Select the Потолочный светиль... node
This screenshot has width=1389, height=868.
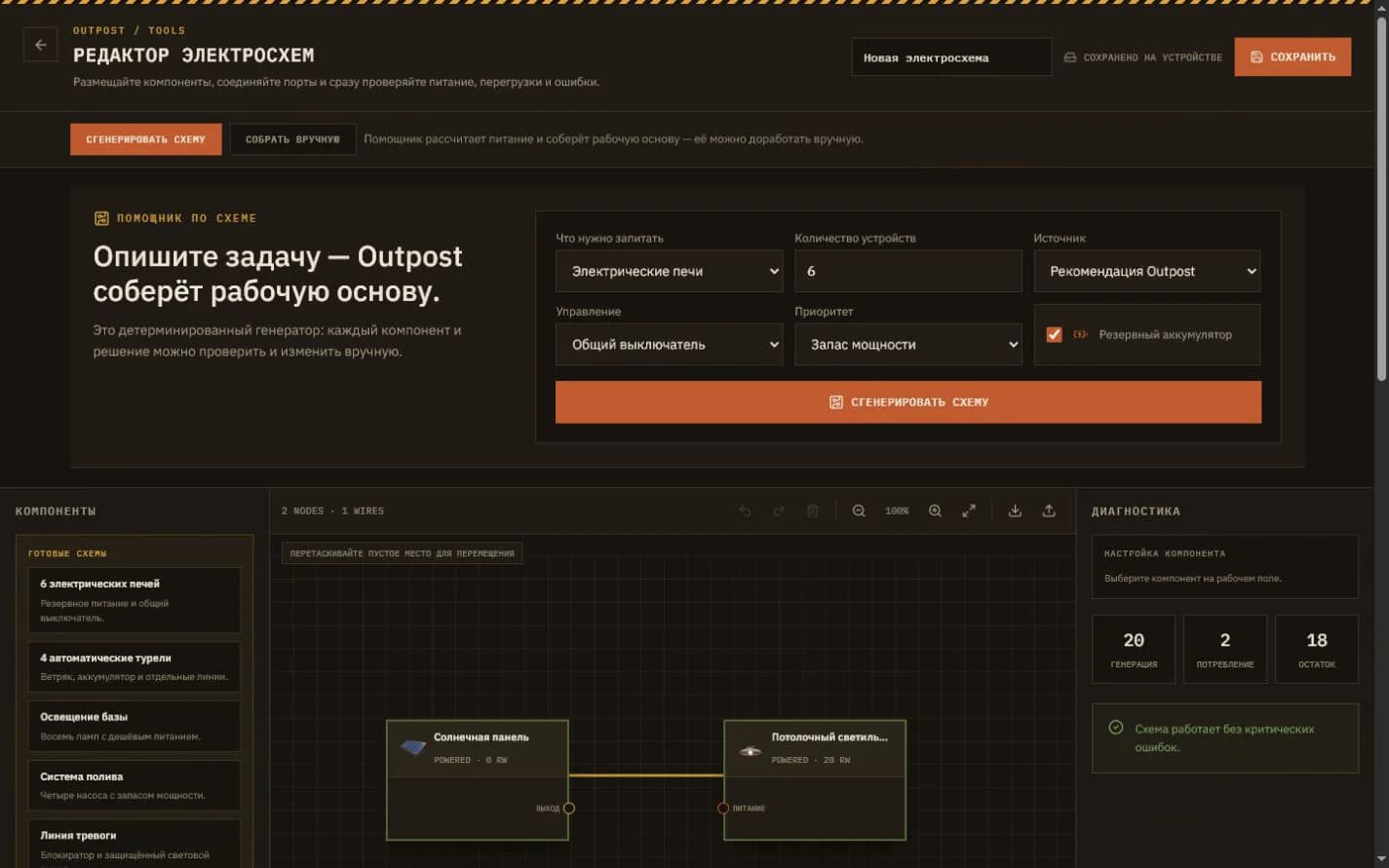tap(815, 779)
